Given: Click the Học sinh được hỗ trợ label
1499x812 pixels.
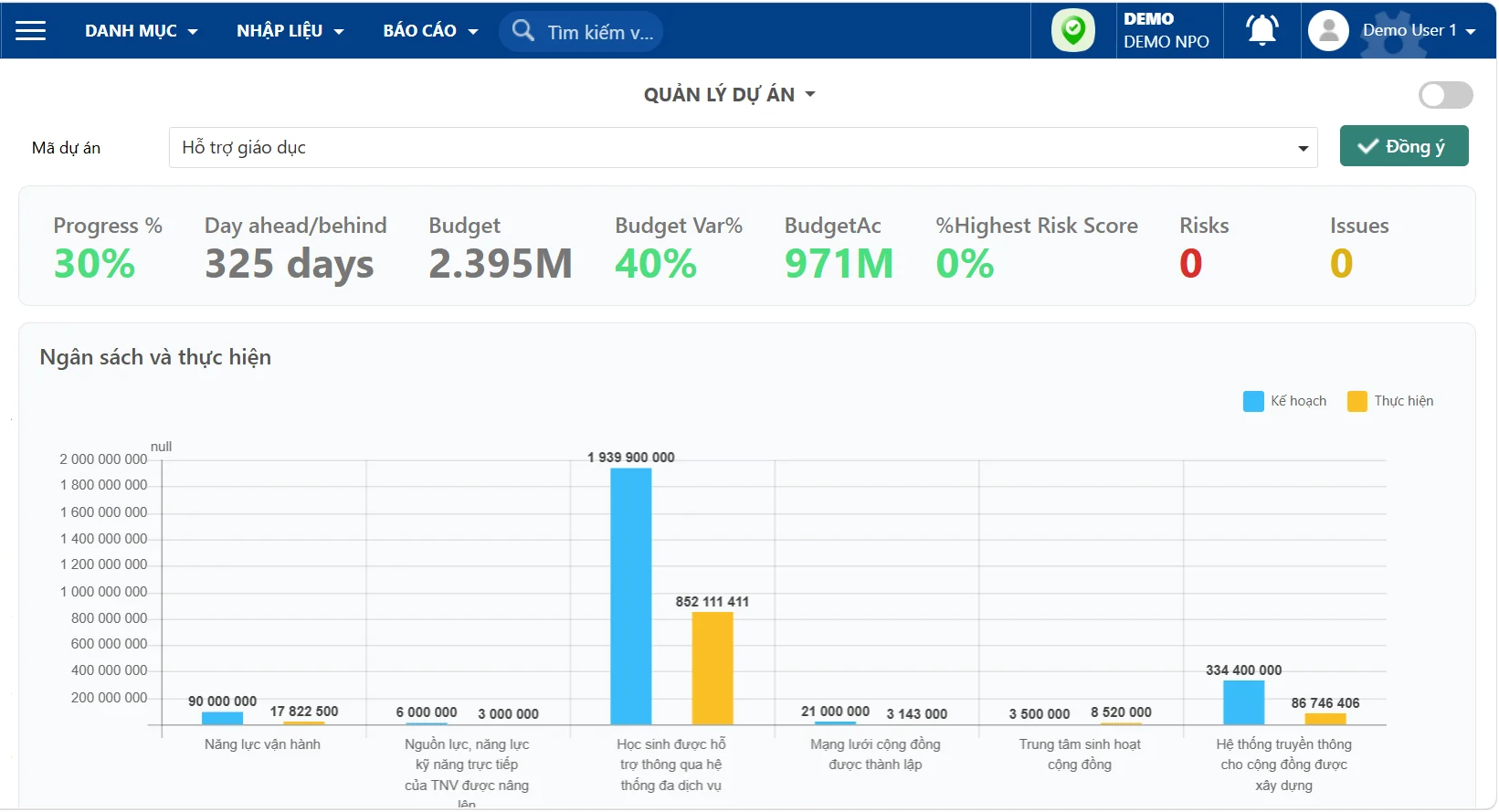Looking at the screenshot, I should pyautogui.click(x=671, y=765).
